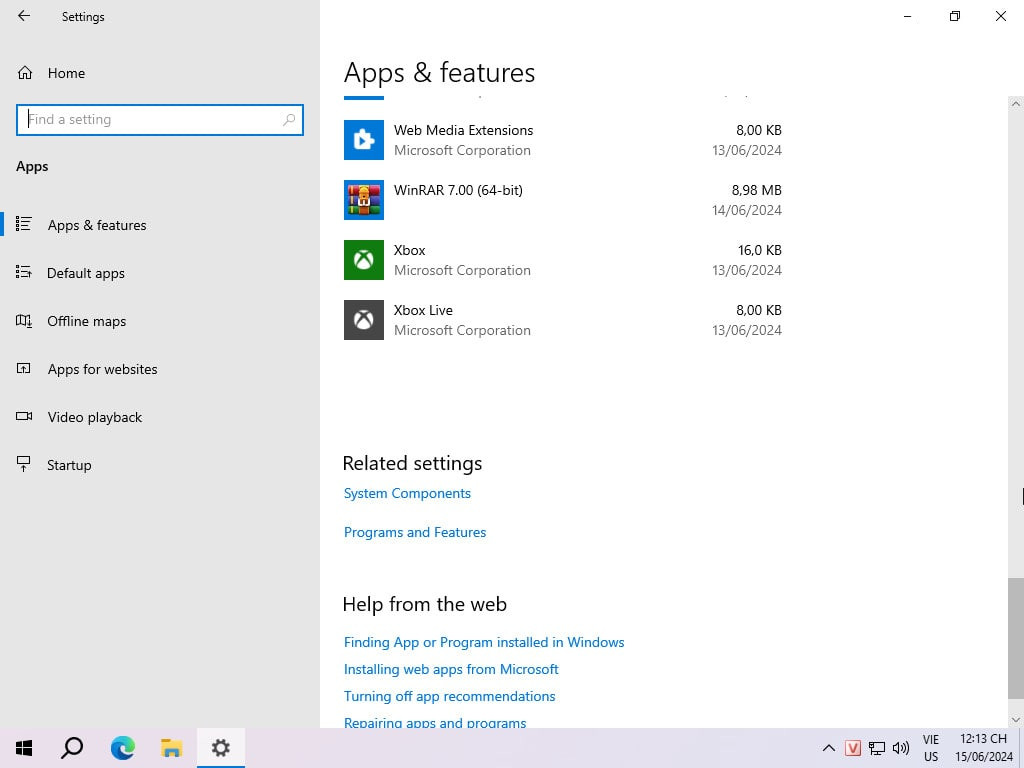The width and height of the screenshot is (1024, 768).
Task: Open Microsoft Edge from the taskbar
Action: click(122, 748)
